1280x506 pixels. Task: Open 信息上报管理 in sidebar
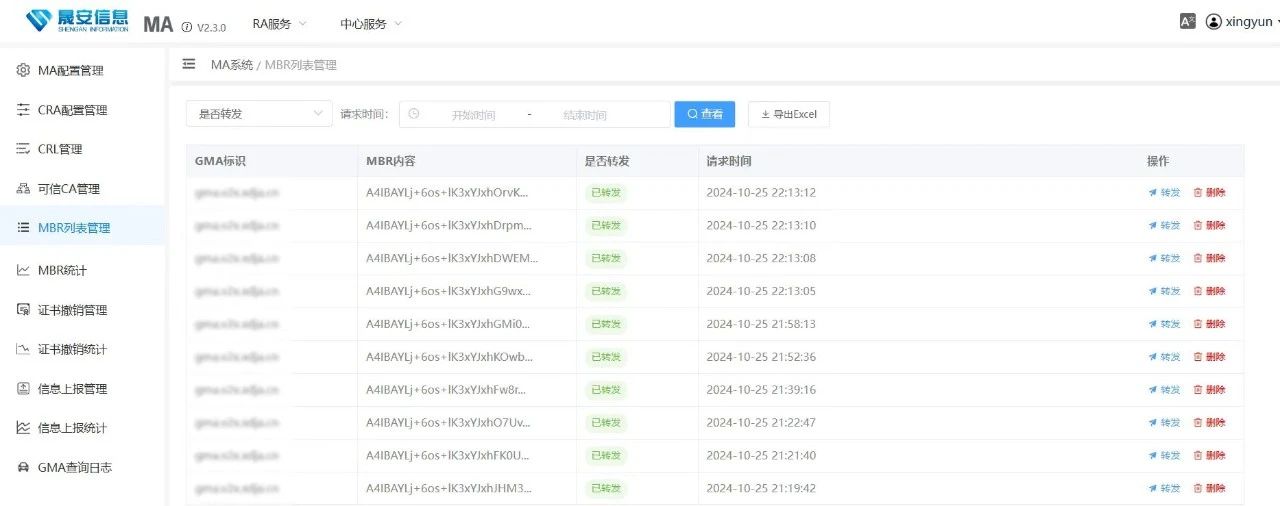click(72, 389)
